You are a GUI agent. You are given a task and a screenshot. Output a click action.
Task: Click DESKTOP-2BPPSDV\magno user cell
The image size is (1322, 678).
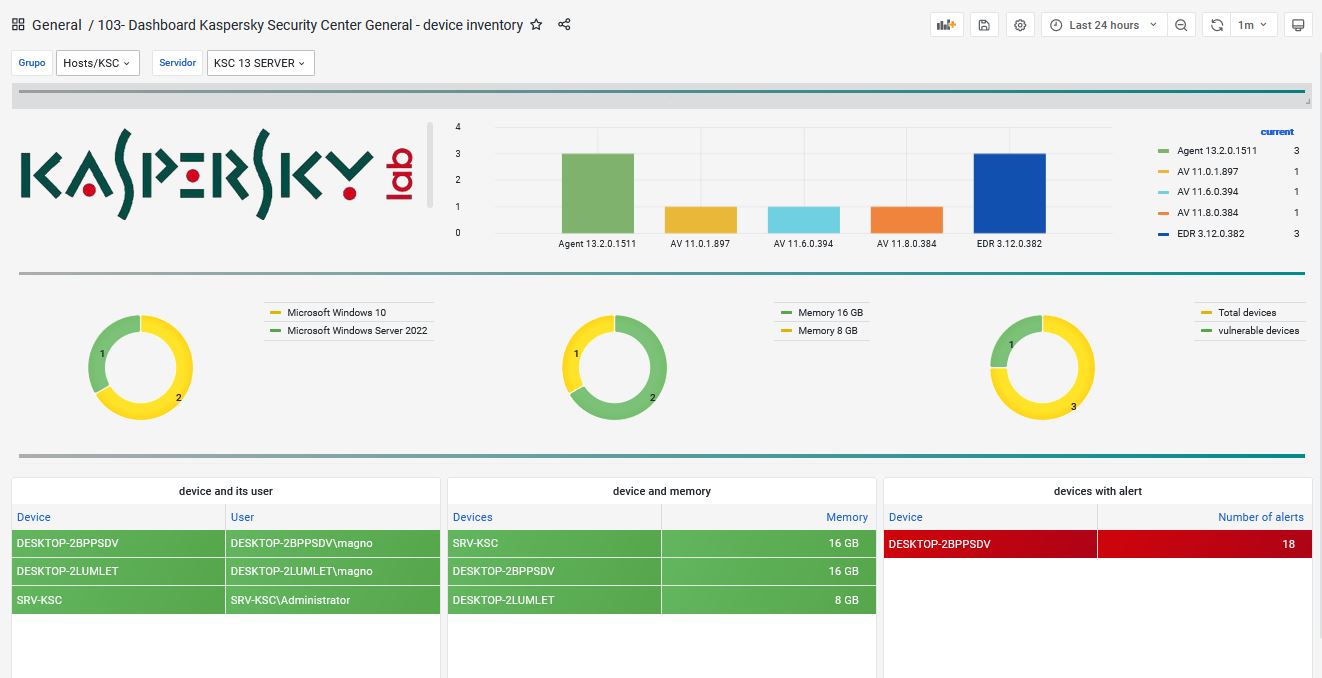[x=333, y=544]
